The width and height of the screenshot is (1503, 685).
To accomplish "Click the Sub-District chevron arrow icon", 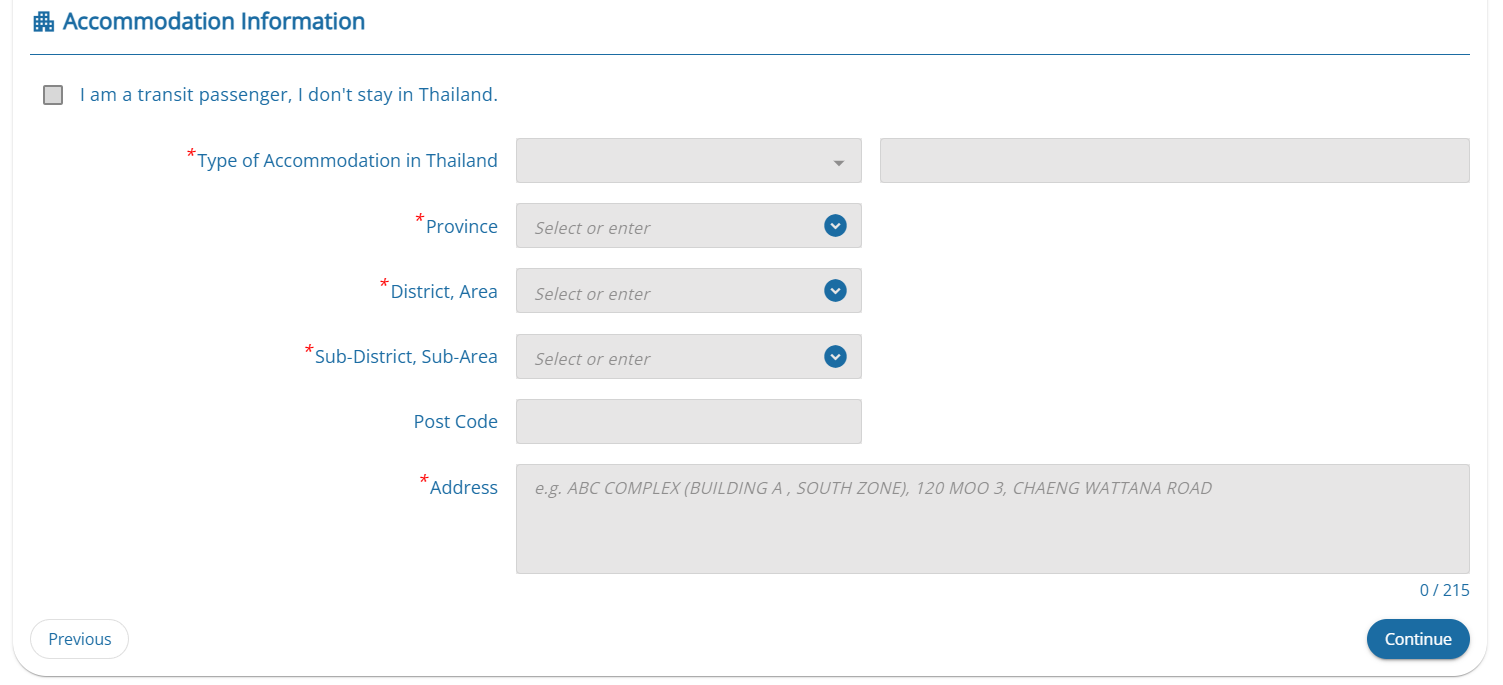I will click(x=834, y=356).
